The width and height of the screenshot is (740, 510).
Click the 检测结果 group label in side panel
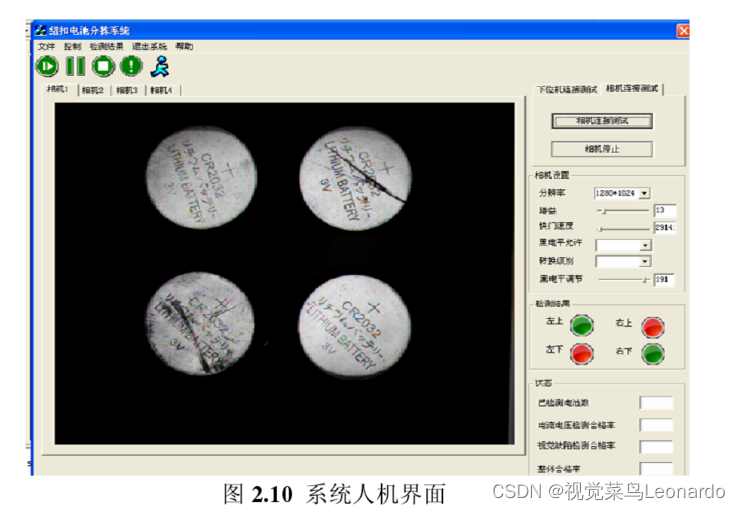[552, 303]
